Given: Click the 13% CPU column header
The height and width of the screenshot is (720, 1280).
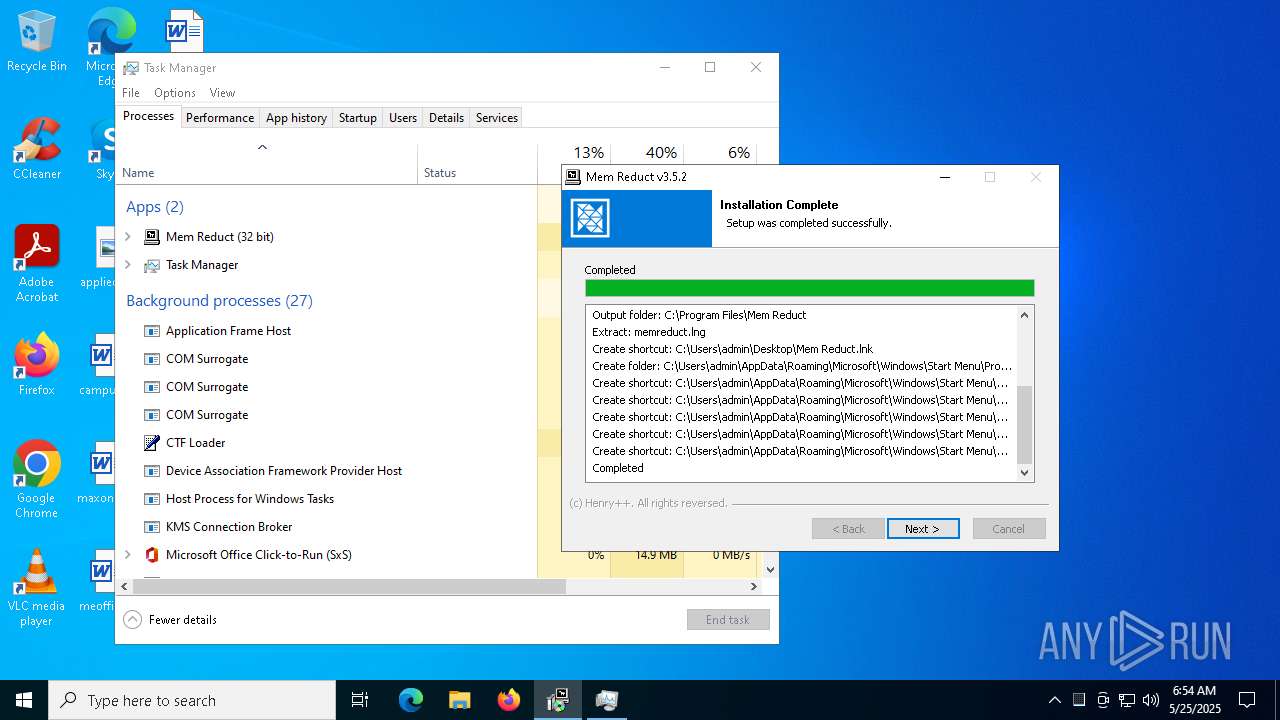Looking at the screenshot, I should [x=588, y=153].
